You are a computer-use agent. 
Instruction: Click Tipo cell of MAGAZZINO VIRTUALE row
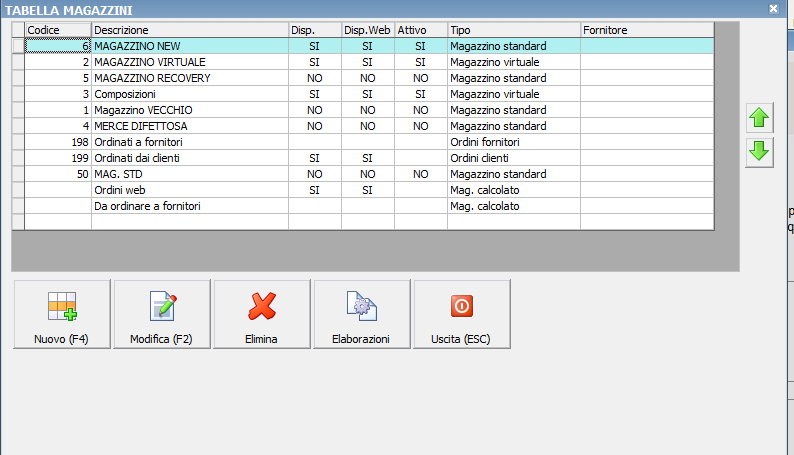coord(514,62)
